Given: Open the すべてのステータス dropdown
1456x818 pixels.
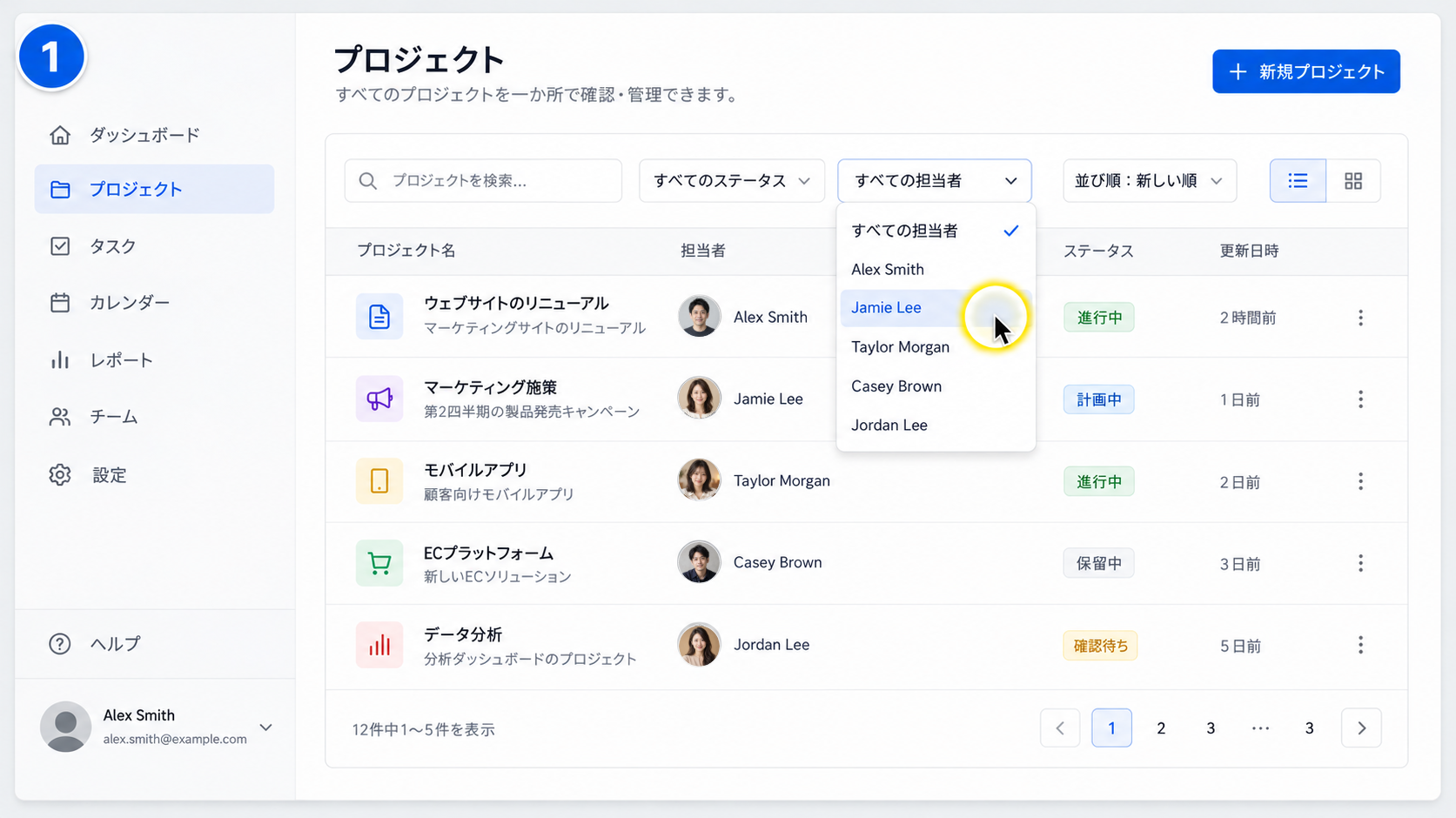Looking at the screenshot, I should click(x=732, y=181).
